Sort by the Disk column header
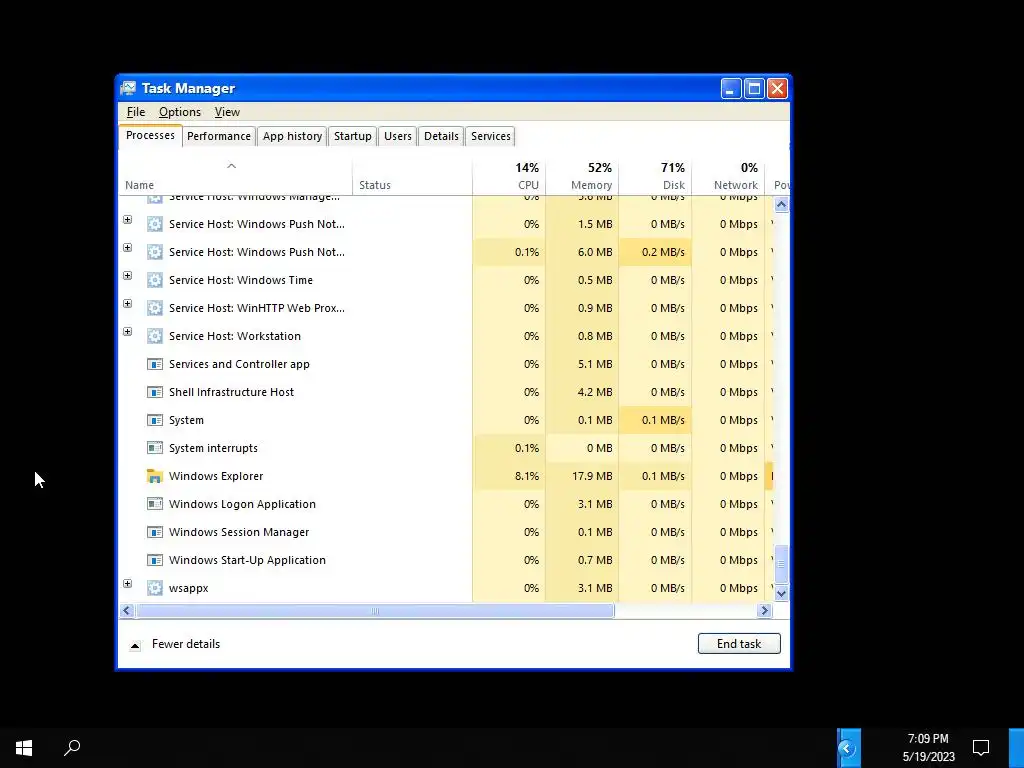1024x768 pixels. coord(655,177)
